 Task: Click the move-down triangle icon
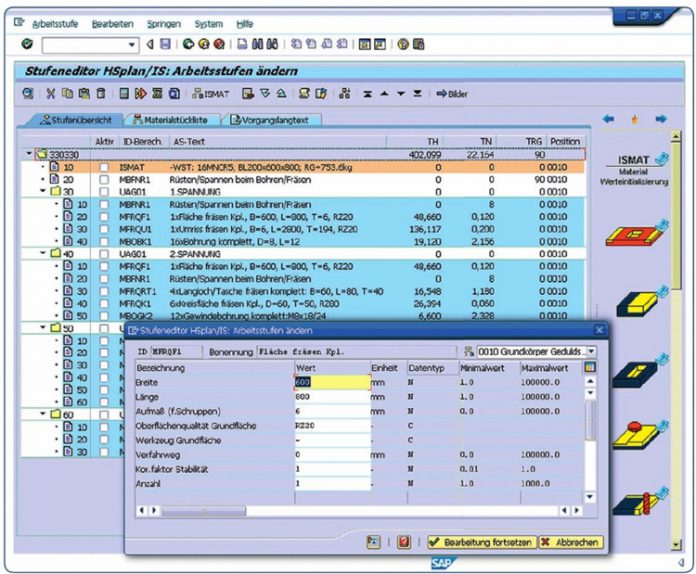401,94
